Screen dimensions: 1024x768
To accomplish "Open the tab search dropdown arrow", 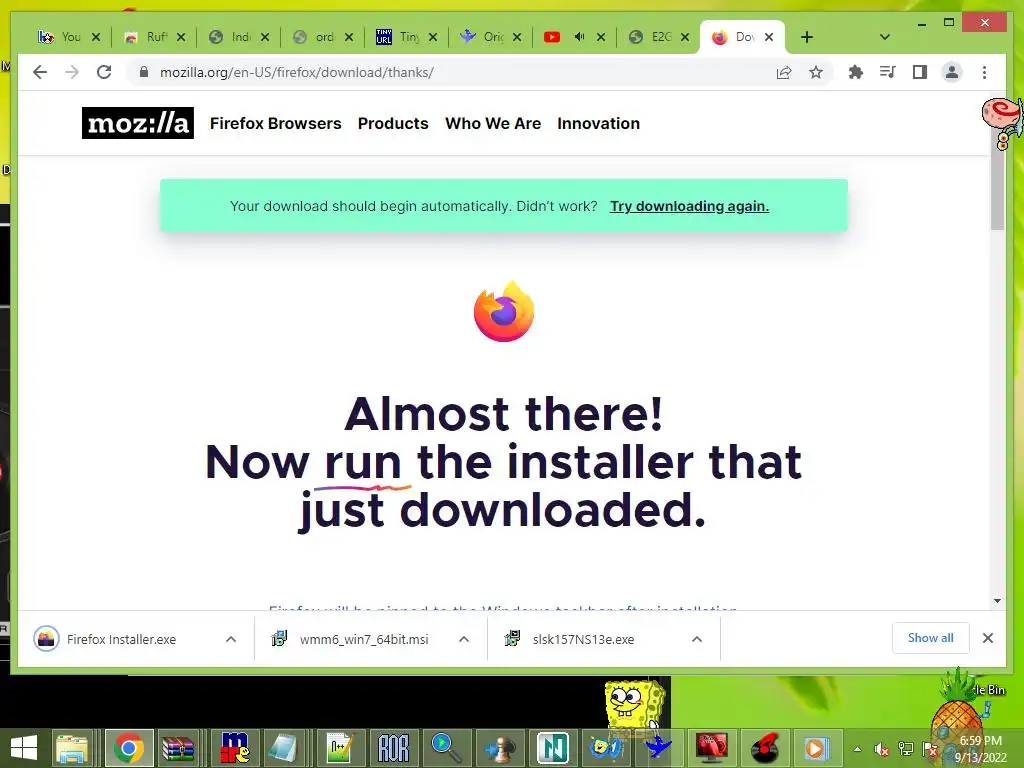I will pyautogui.click(x=884, y=37).
